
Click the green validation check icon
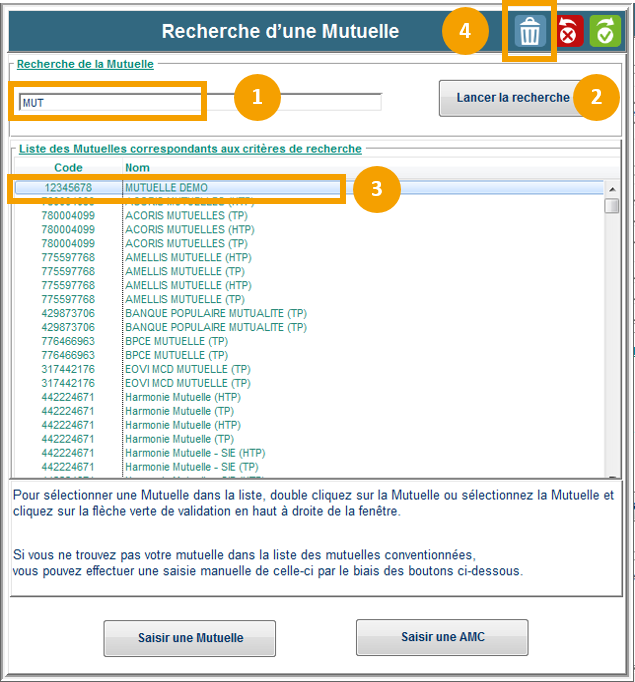(604, 33)
